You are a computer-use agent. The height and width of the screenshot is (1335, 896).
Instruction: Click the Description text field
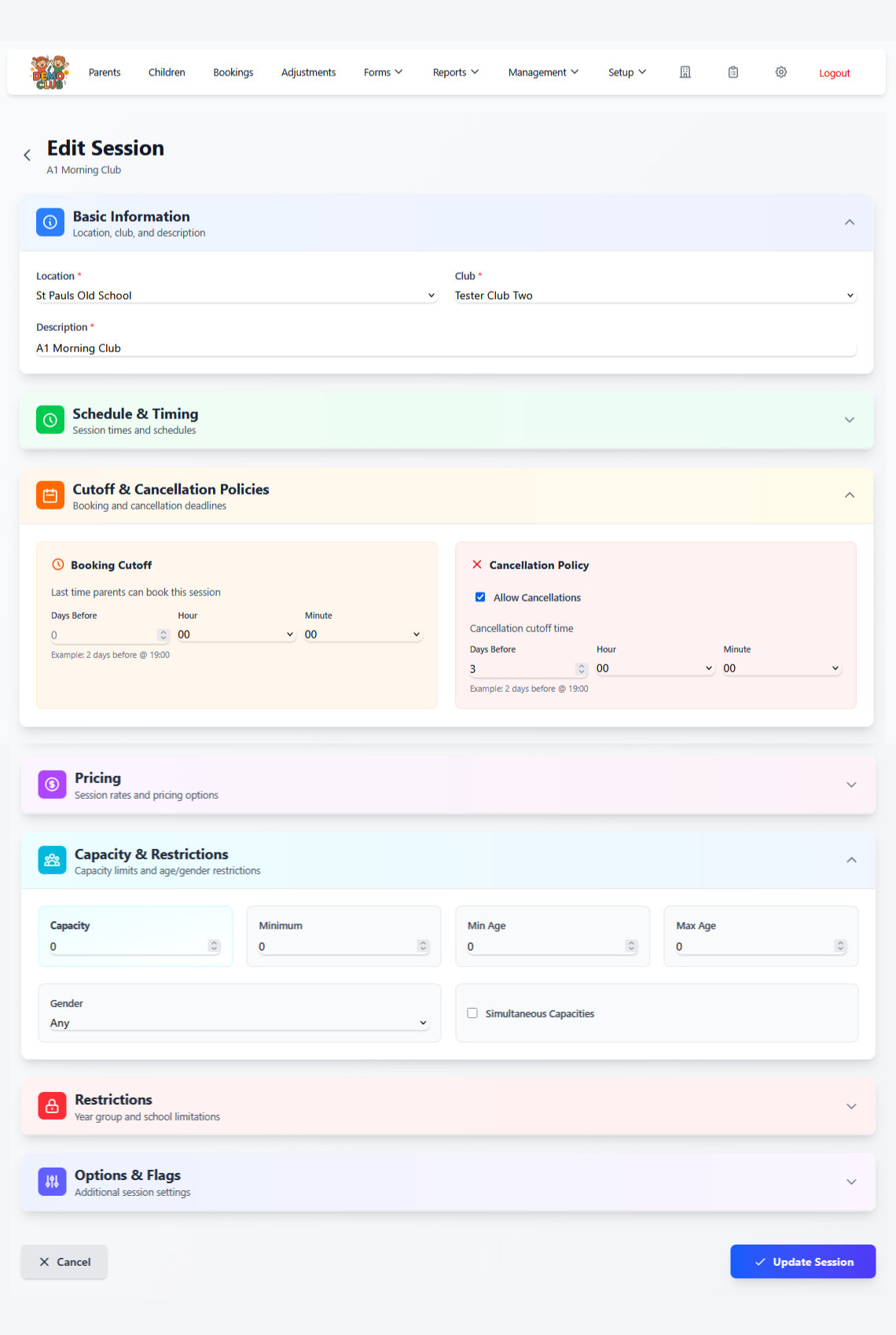click(x=446, y=348)
